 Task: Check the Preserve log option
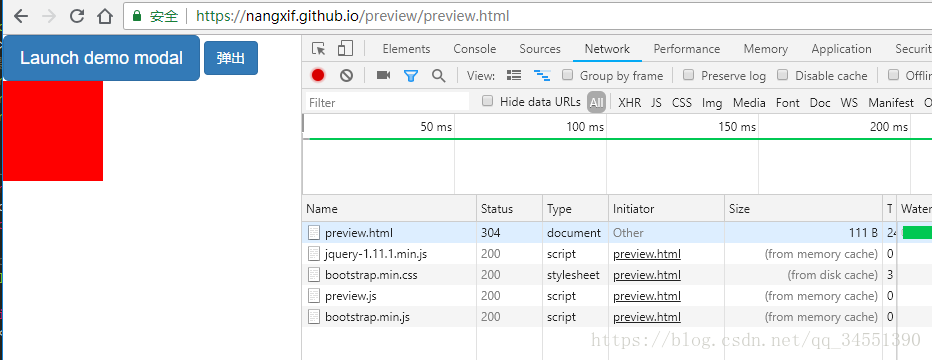[688, 75]
